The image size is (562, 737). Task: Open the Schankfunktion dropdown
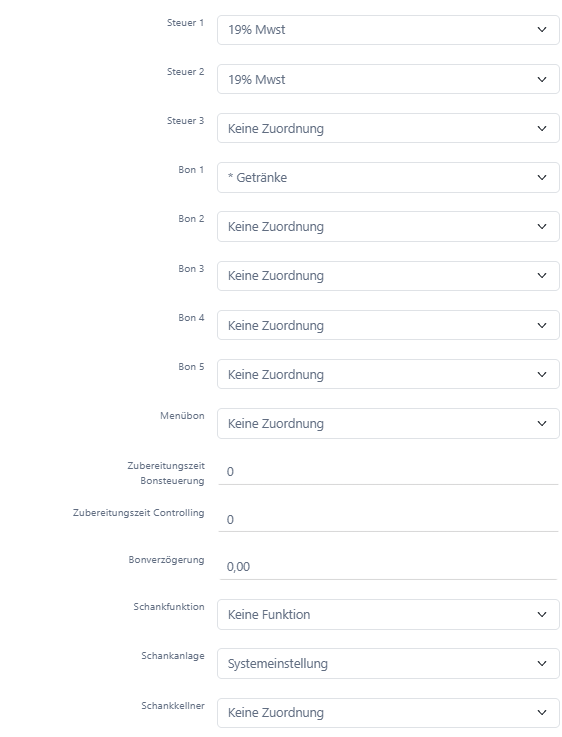[388, 614]
